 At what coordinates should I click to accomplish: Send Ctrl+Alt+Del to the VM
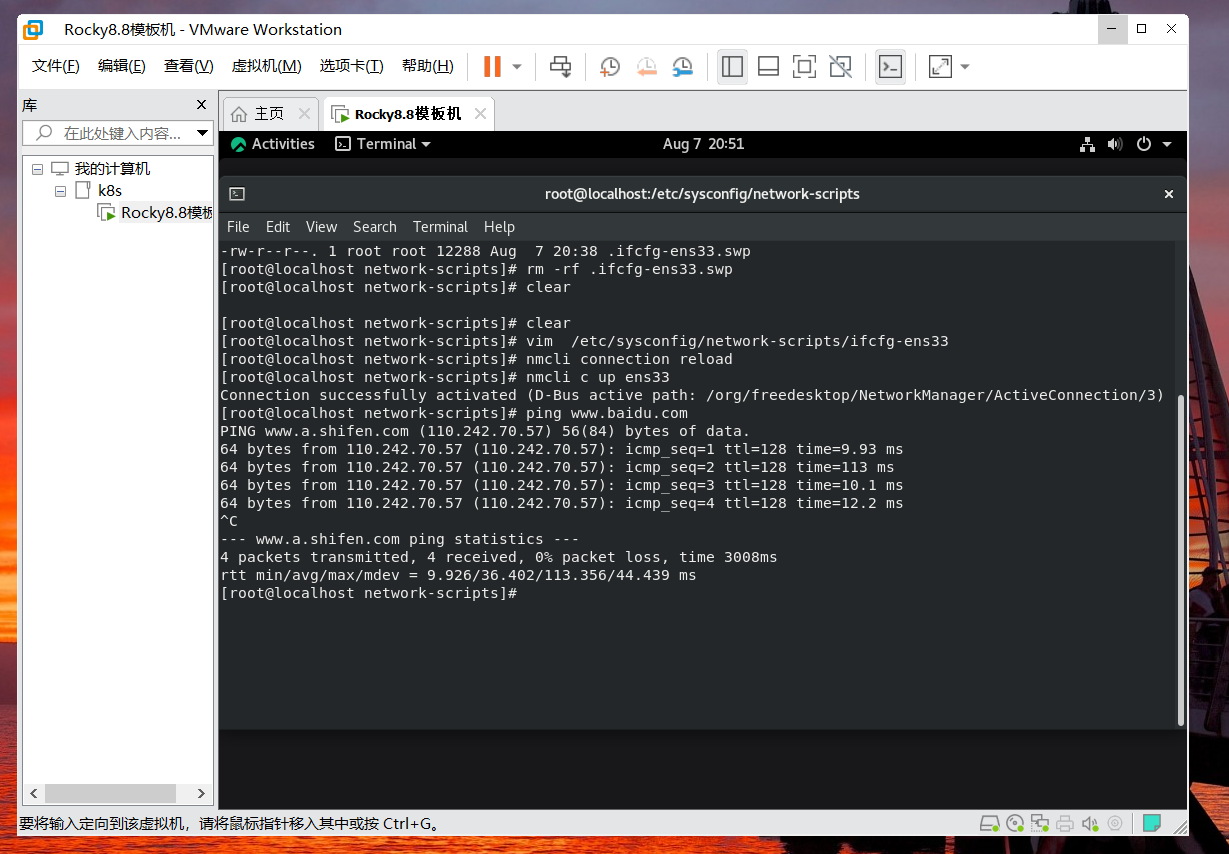(x=561, y=67)
